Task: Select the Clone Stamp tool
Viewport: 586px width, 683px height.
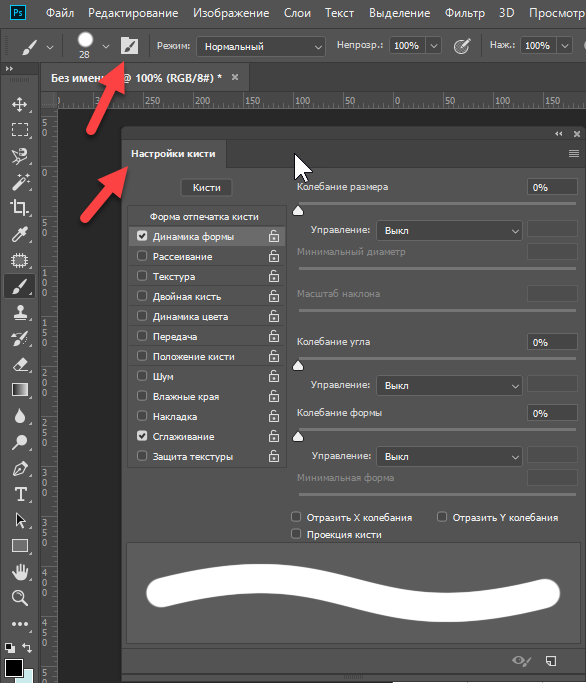Action: [20, 312]
